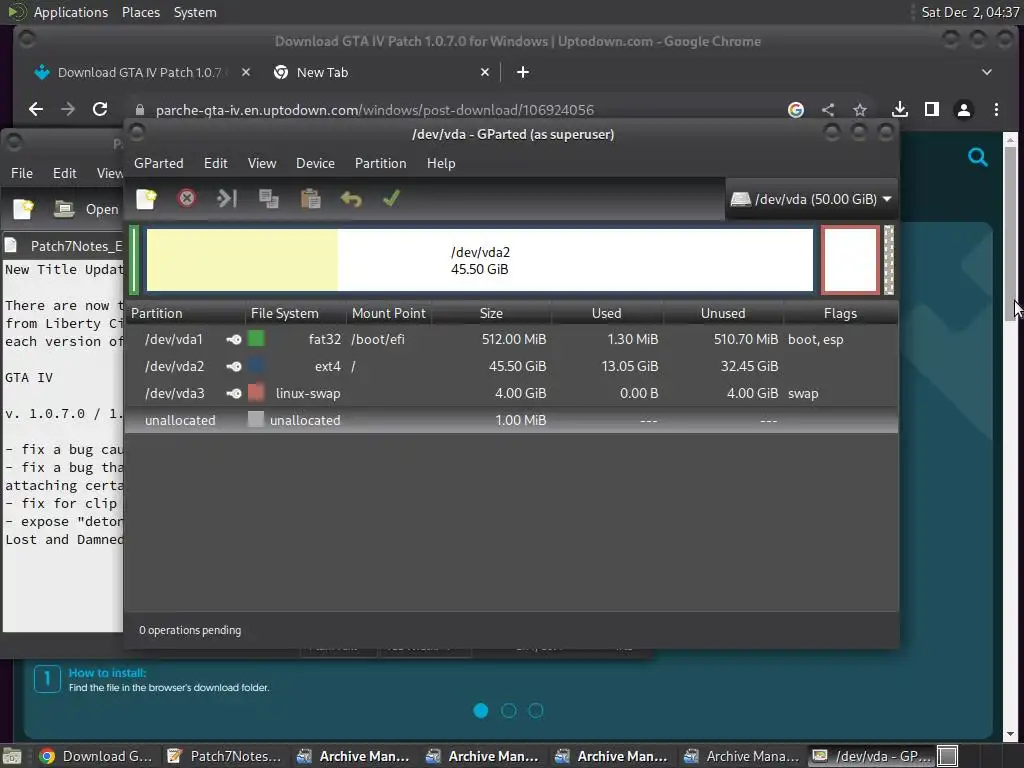Expand Chrome tab search chevron

[987, 72]
